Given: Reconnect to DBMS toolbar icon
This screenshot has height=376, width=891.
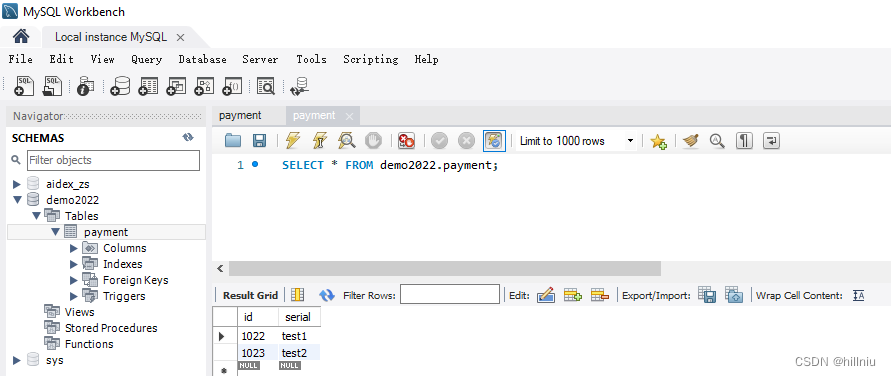Looking at the screenshot, I should [299, 85].
